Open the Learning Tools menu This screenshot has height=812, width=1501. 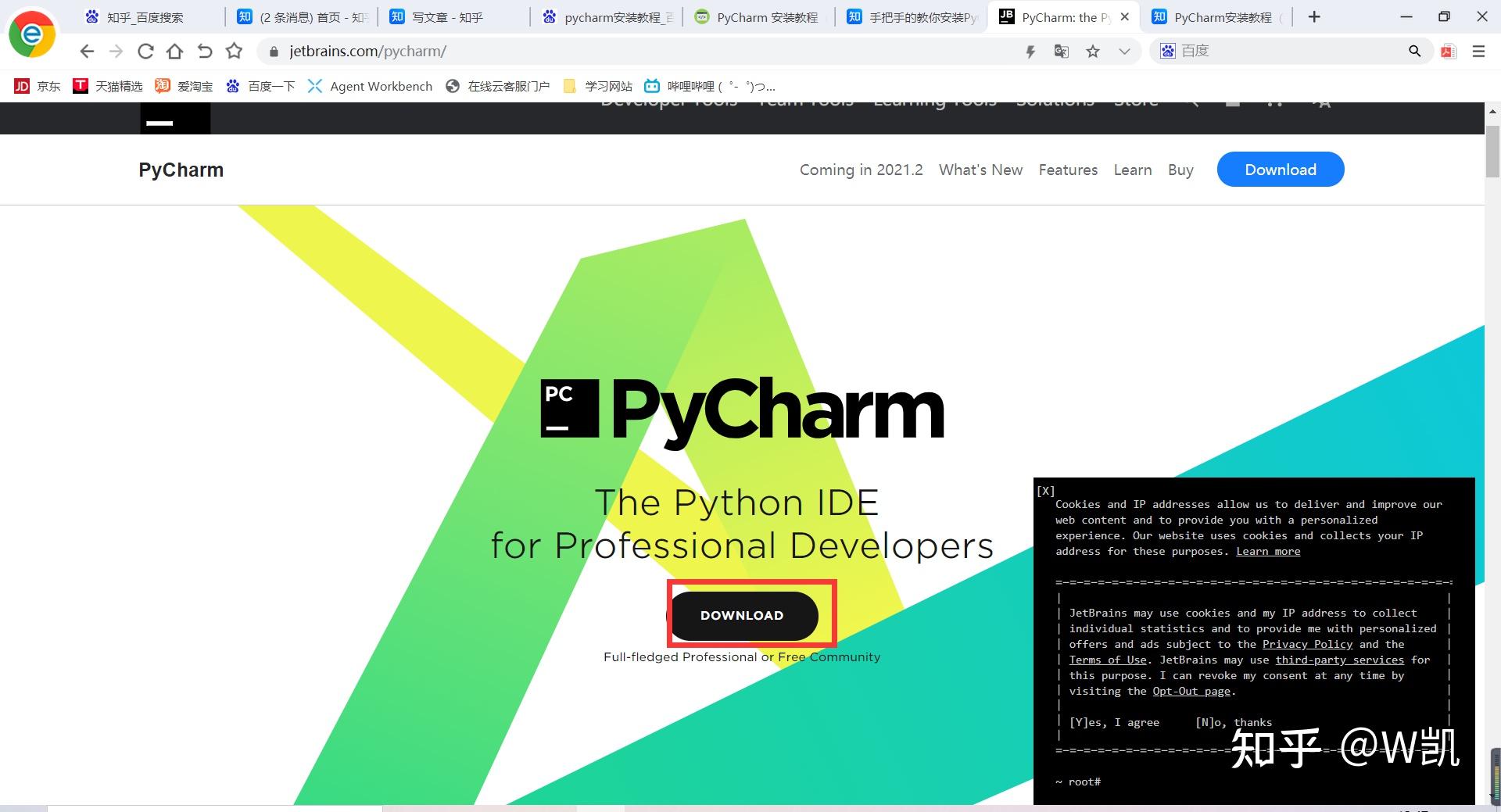935,102
